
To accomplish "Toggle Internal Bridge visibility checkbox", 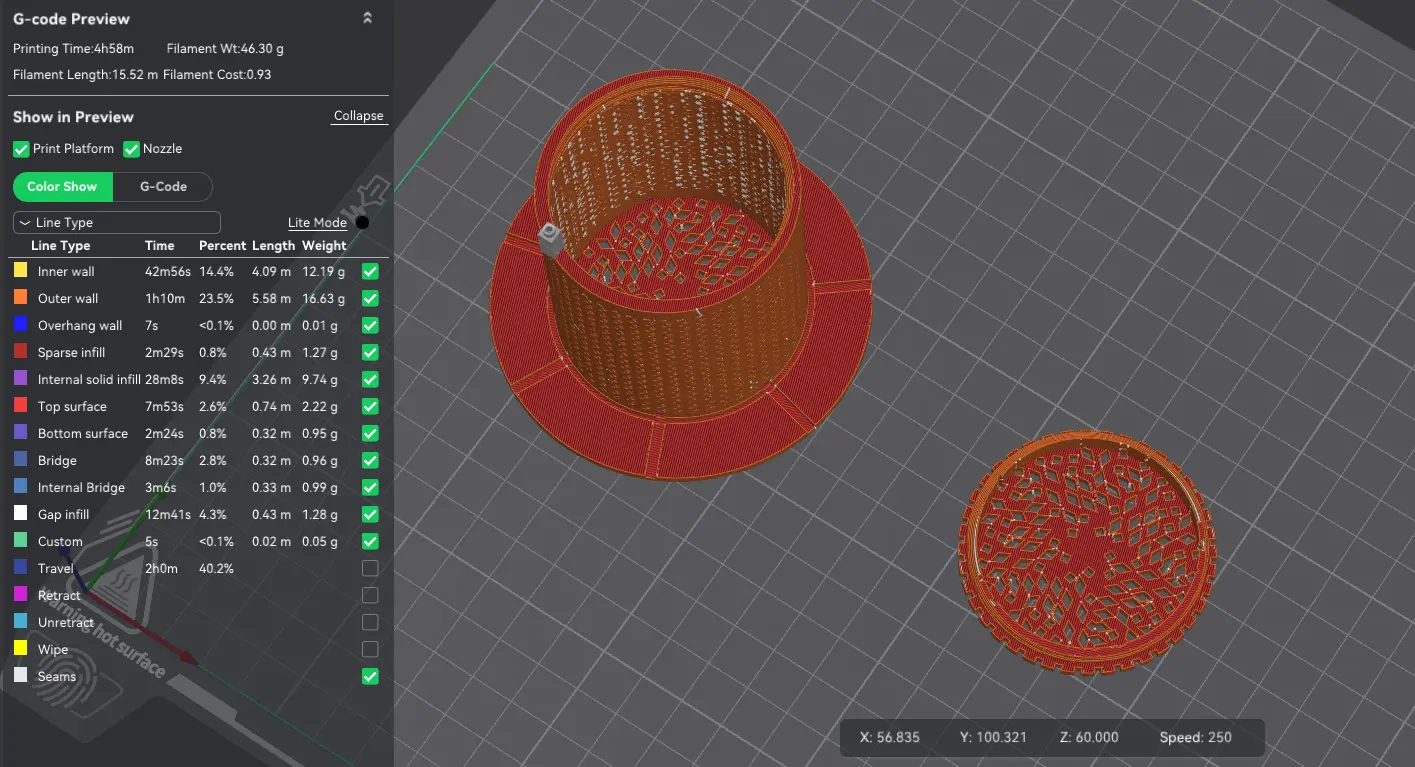I will tap(370, 488).
